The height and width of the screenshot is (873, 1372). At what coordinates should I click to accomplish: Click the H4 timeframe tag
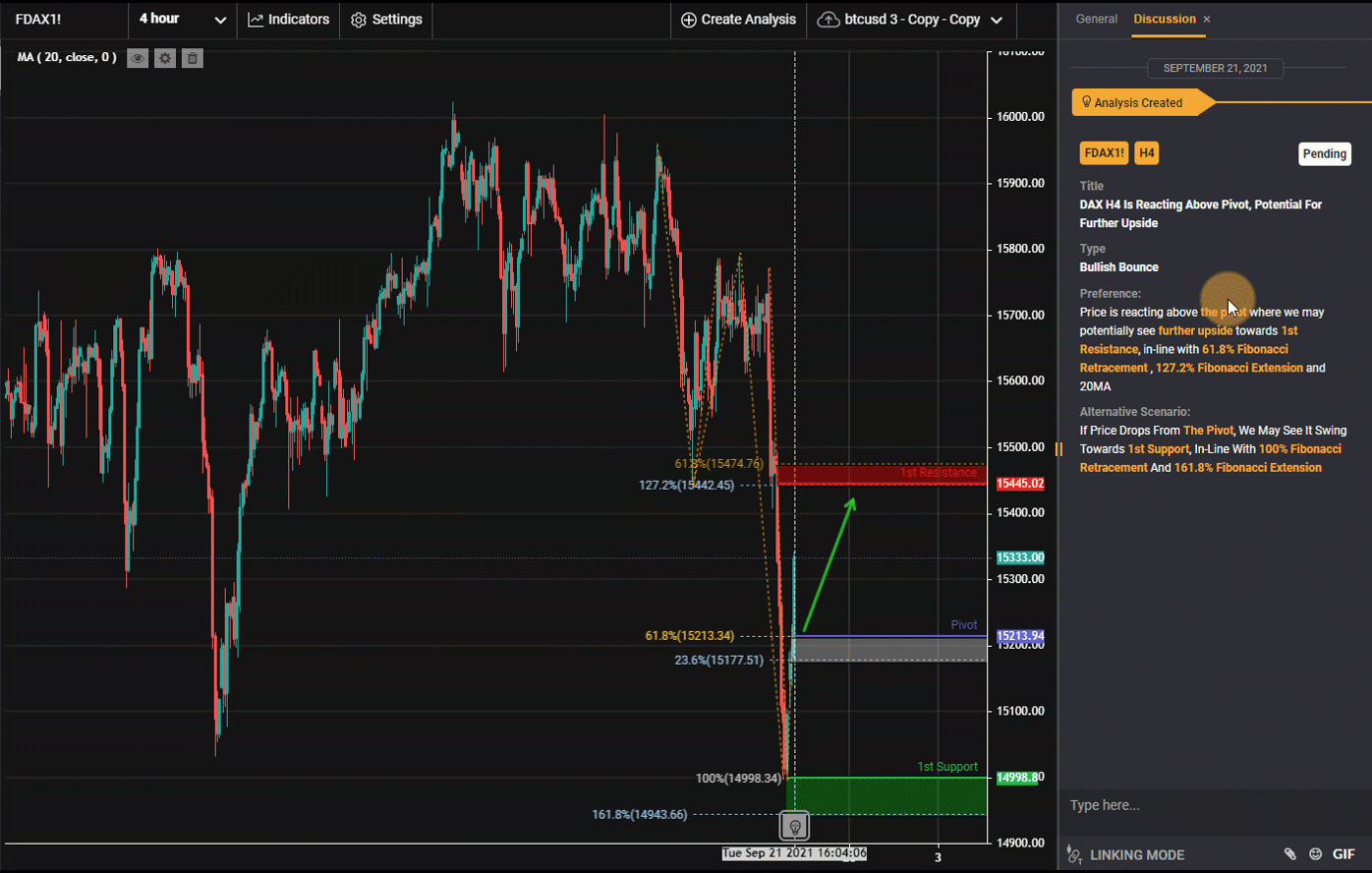coord(1147,153)
